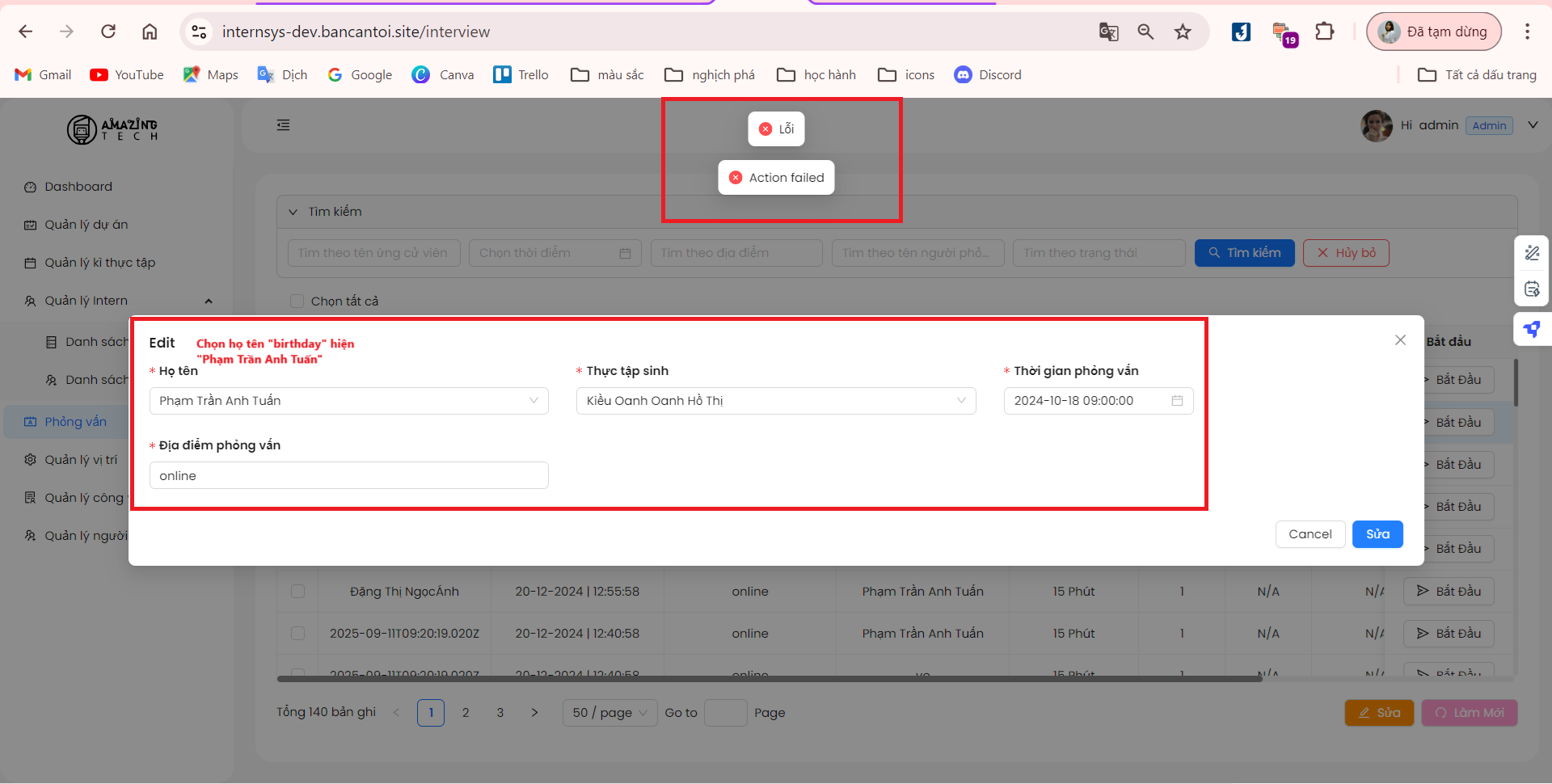
Task: Click the 'Địa điểm phỏng vấn' input field
Action: click(x=348, y=476)
